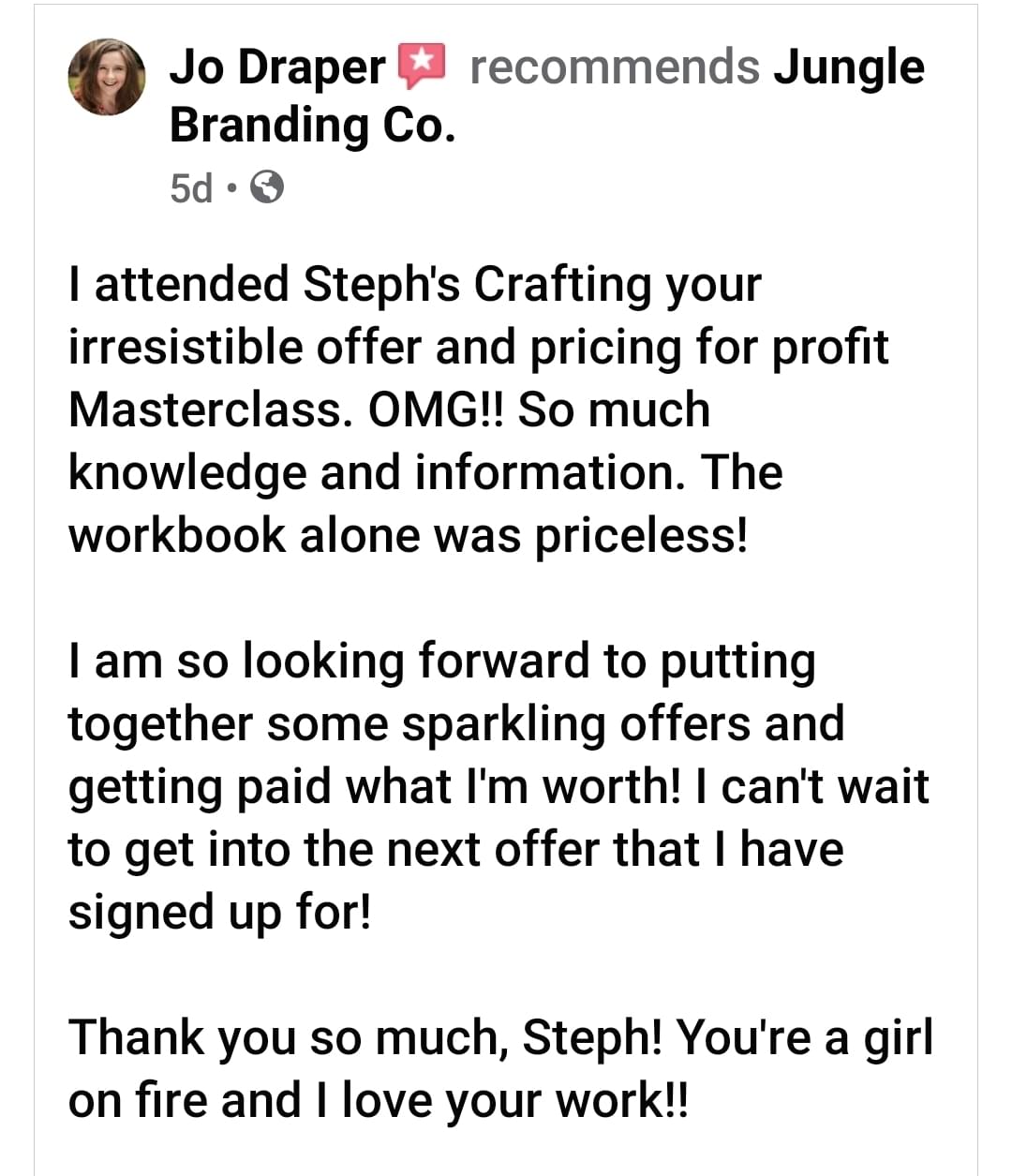The image size is (1012, 1176).
Task: Click the line starting I attended Steph's
Action: 414,285
